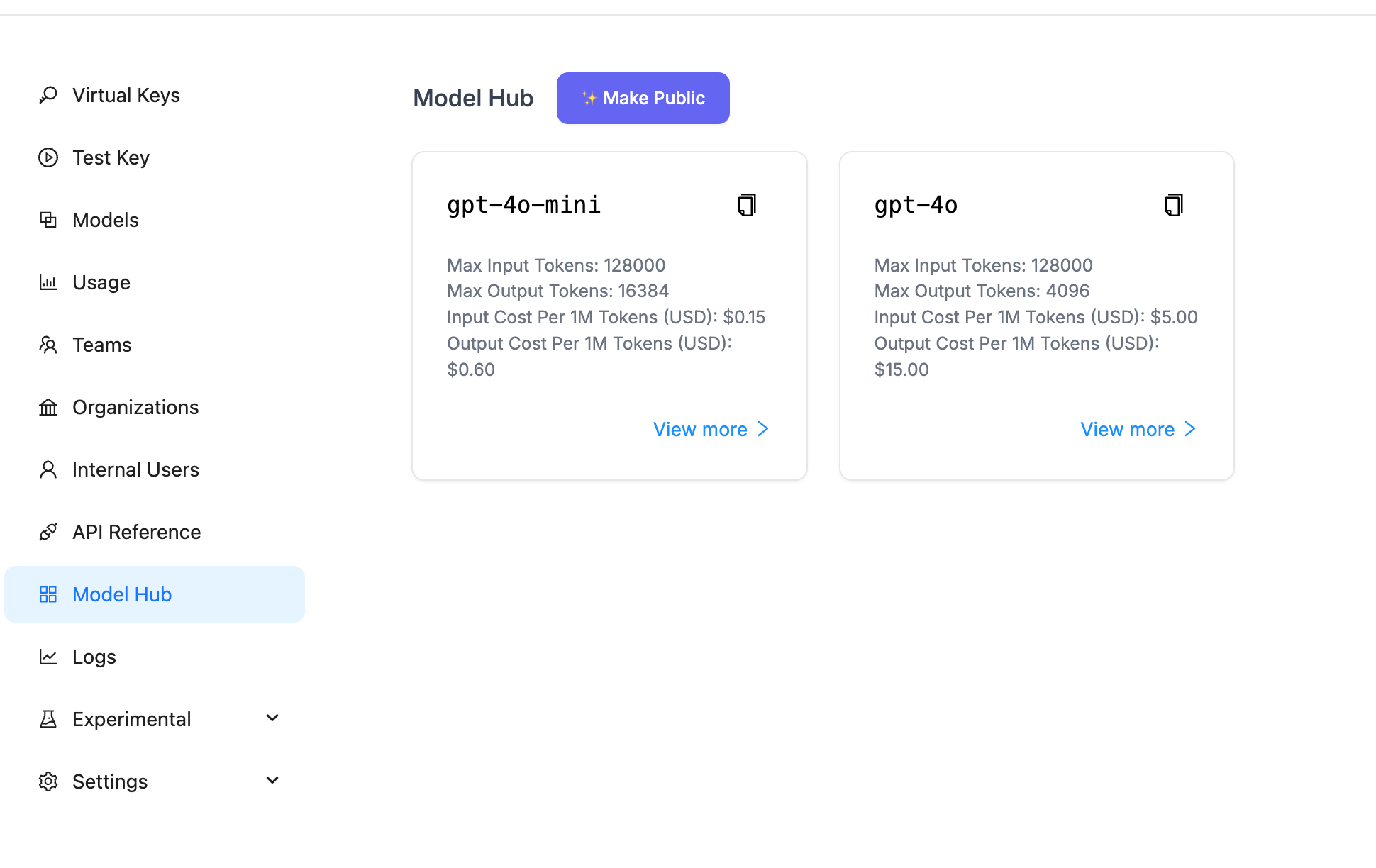Expand the Settings menu chevron
Screen dimensions: 1376x868
tap(272, 781)
